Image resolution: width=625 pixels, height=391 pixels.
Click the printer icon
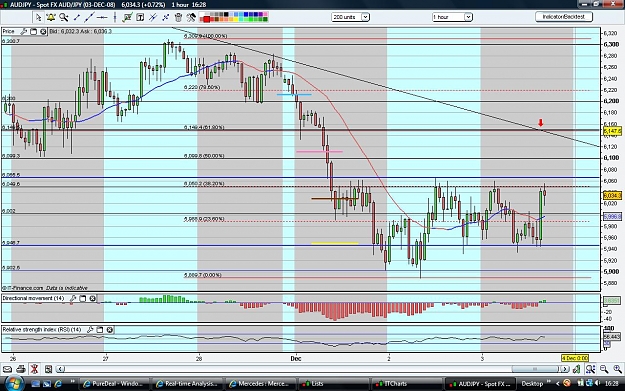[x=21, y=369]
